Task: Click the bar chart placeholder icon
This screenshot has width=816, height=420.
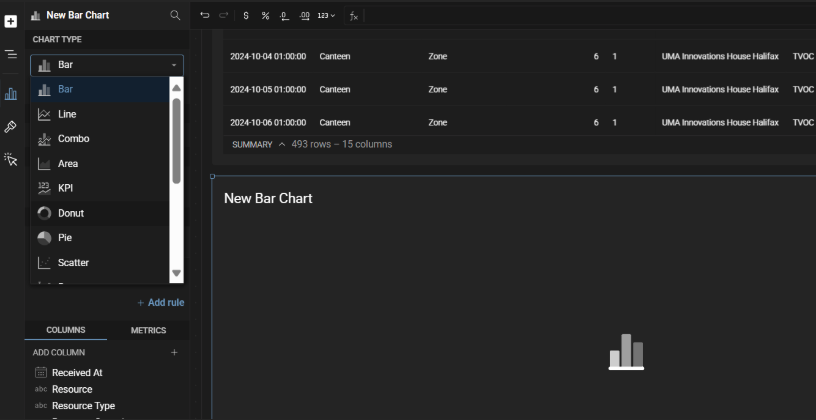Action: 627,352
